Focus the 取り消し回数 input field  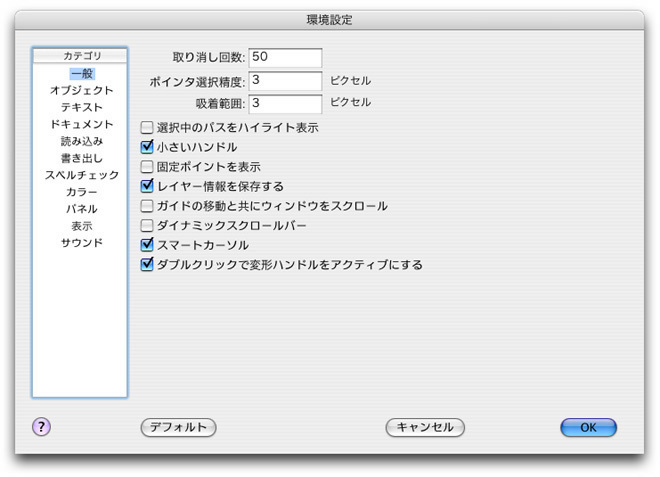click(285, 58)
